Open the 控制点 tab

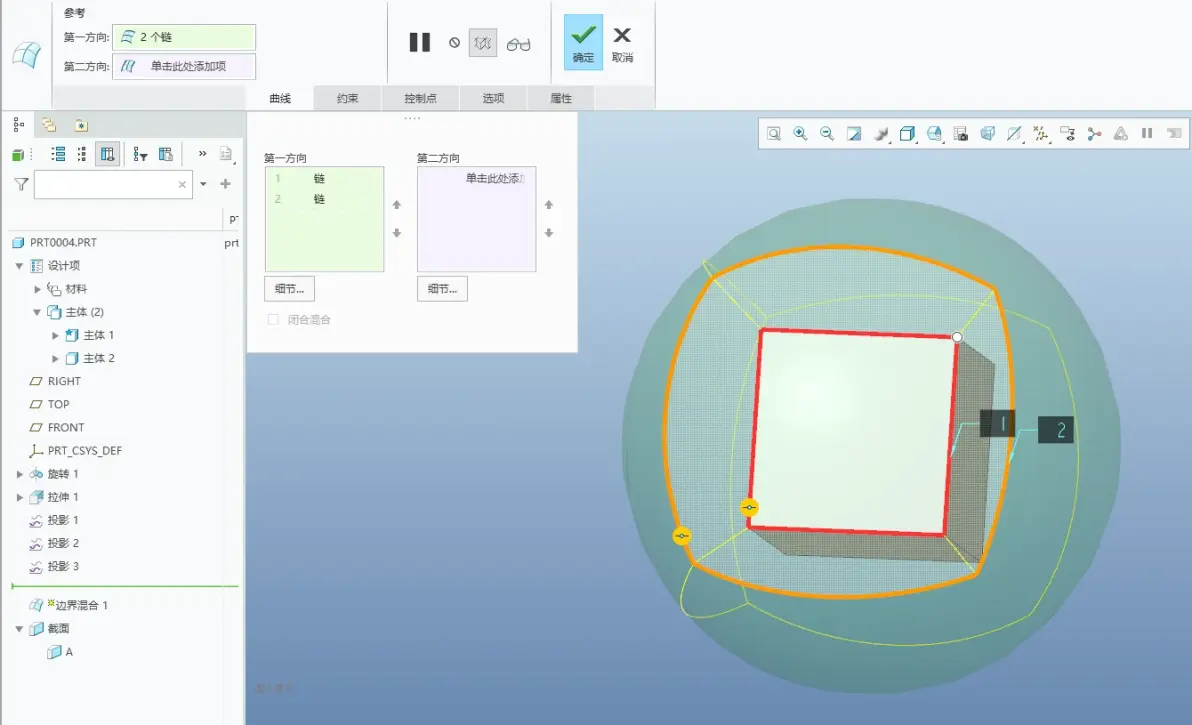[420, 98]
